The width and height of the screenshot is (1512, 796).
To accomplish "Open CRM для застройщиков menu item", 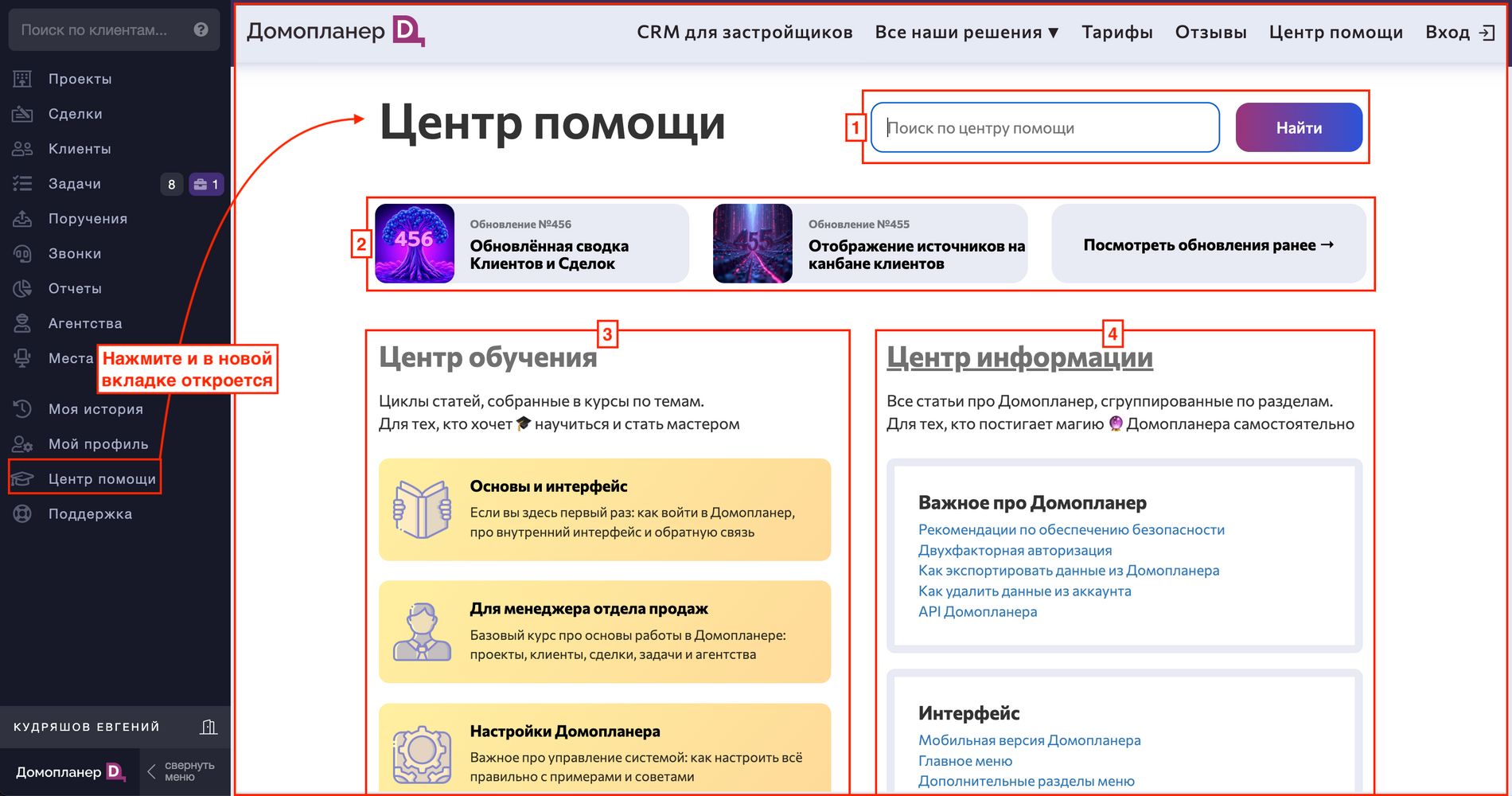I will (x=745, y=33).
